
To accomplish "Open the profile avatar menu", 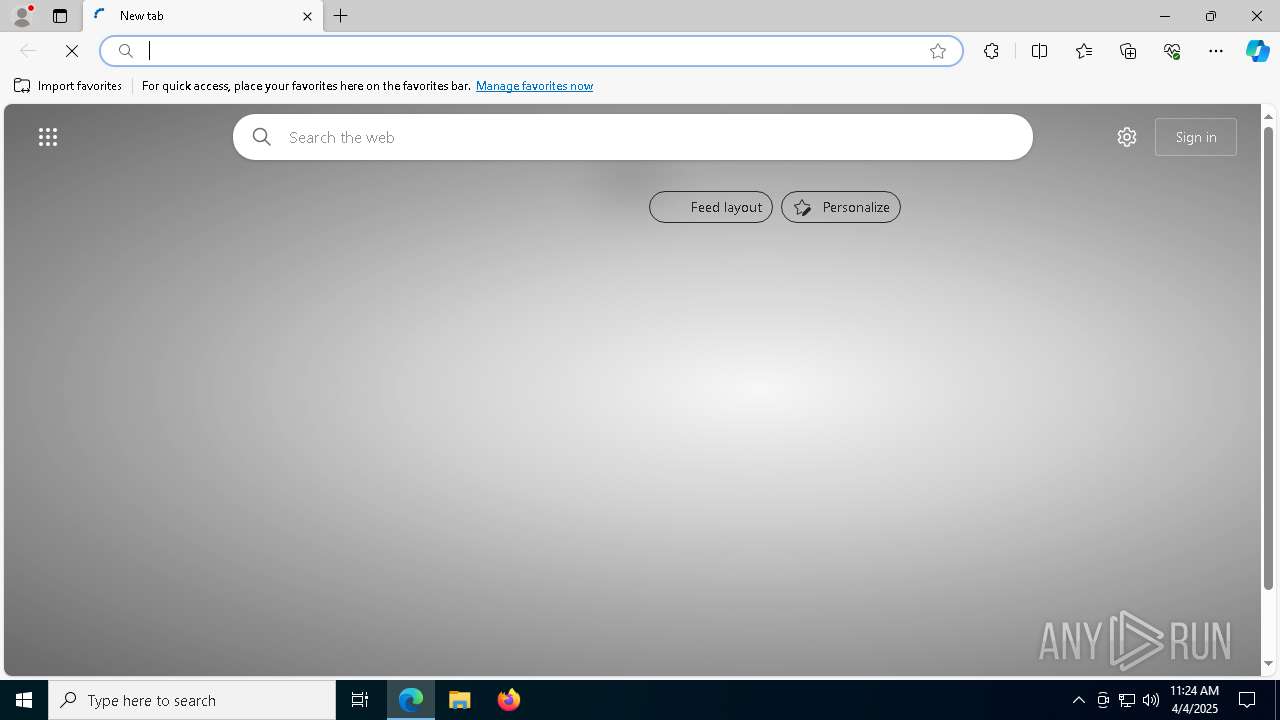I will coord(22,16).
